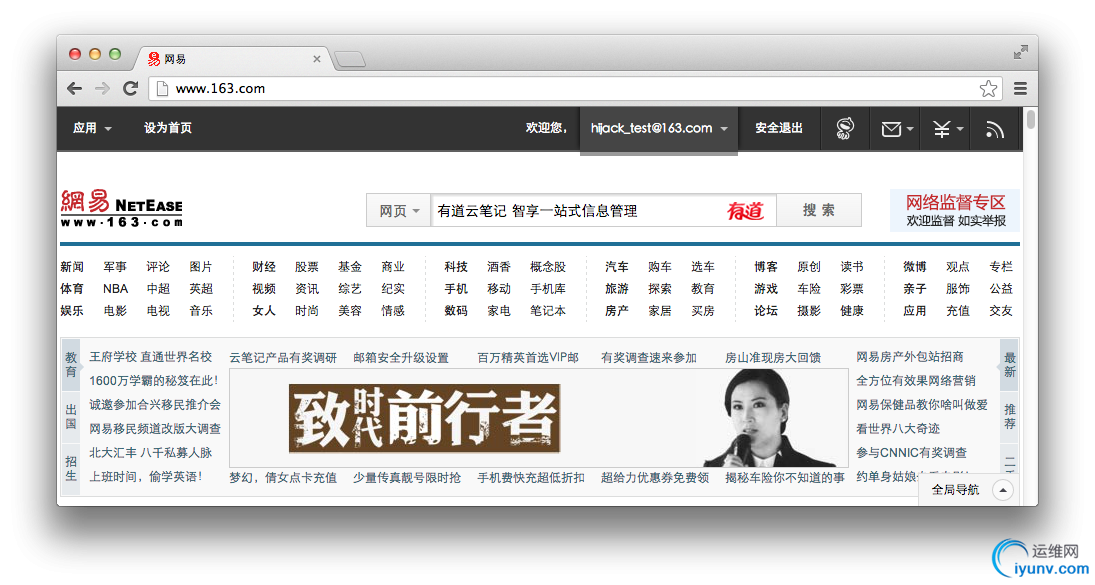Reload the page with the refresh icon

(x=130, y=89)
